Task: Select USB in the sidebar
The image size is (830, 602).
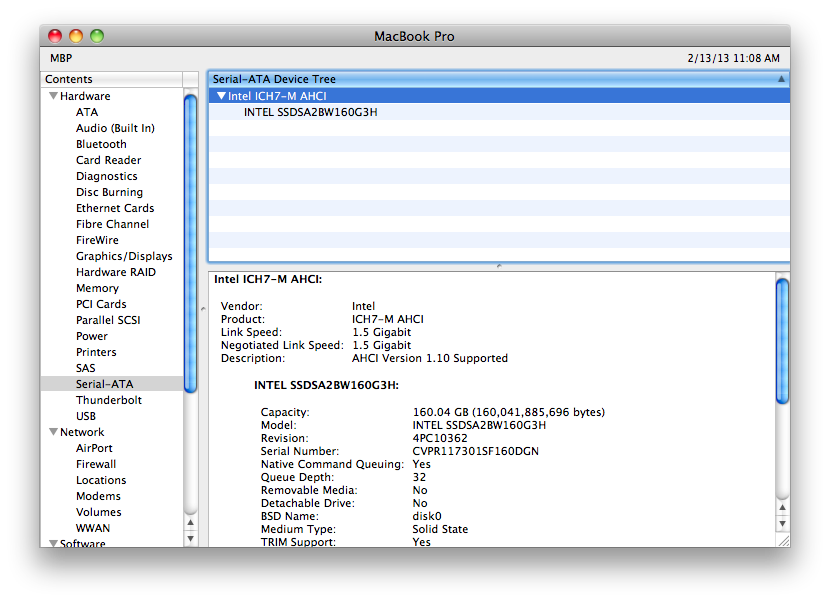Action: pyautogui.click(x=86, y=416)
